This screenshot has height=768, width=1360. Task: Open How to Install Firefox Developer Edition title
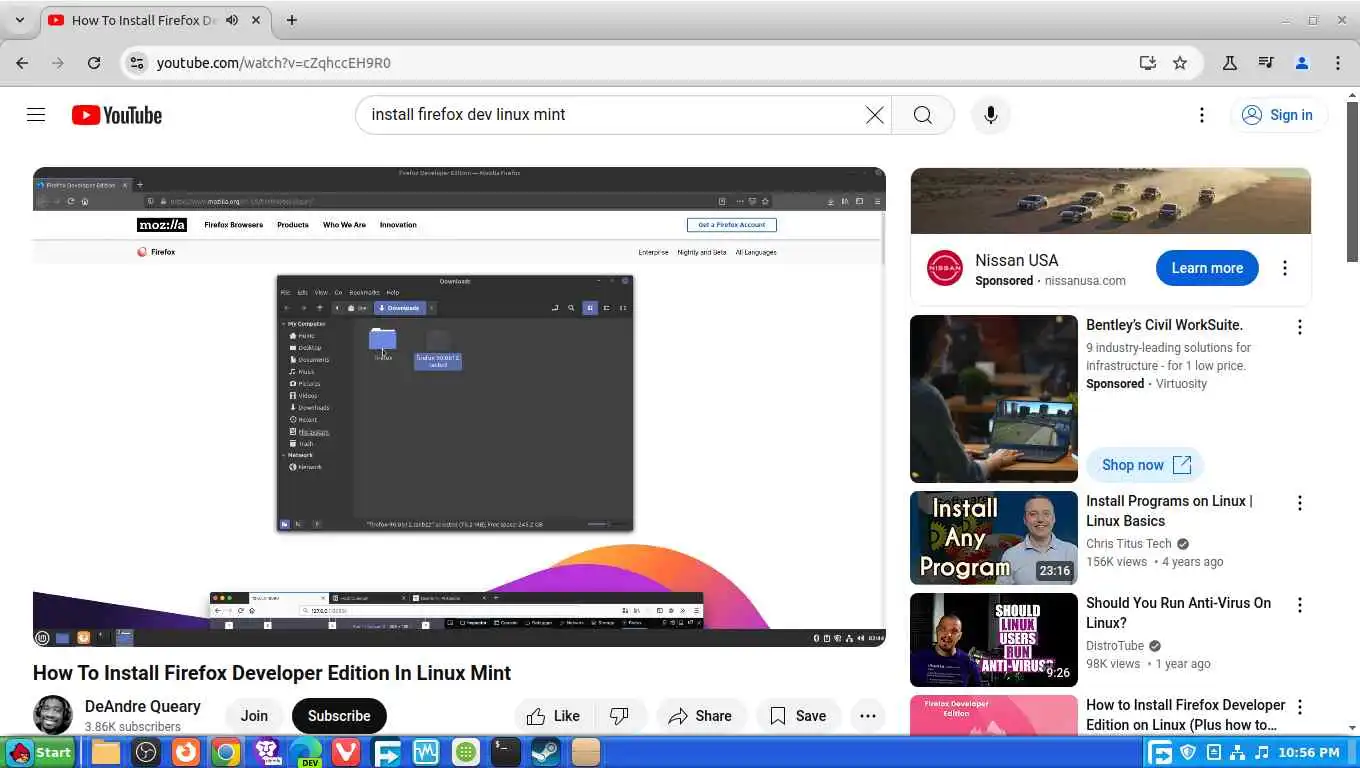(1186, 715)
